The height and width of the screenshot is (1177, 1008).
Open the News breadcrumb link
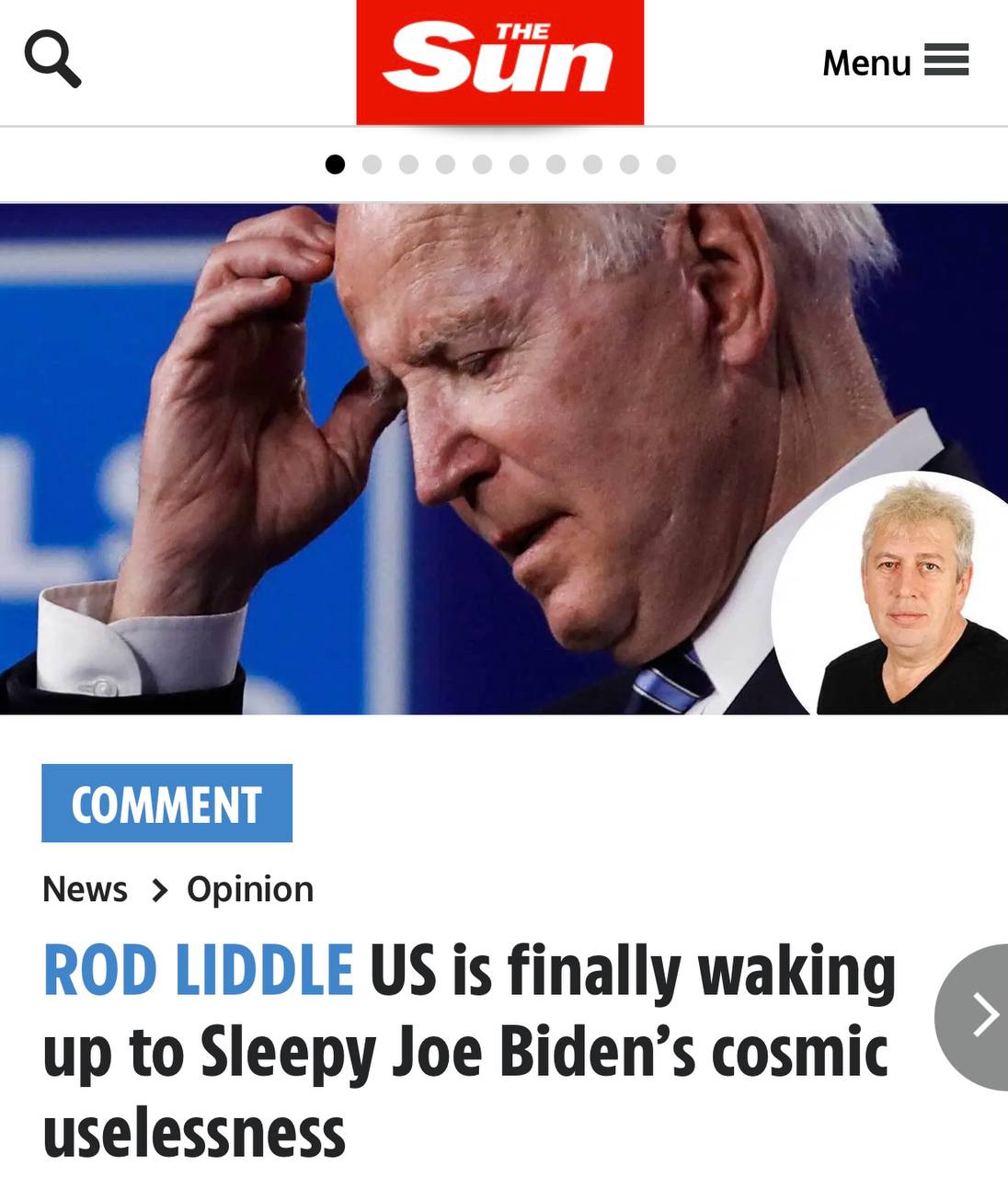[85, 889]
